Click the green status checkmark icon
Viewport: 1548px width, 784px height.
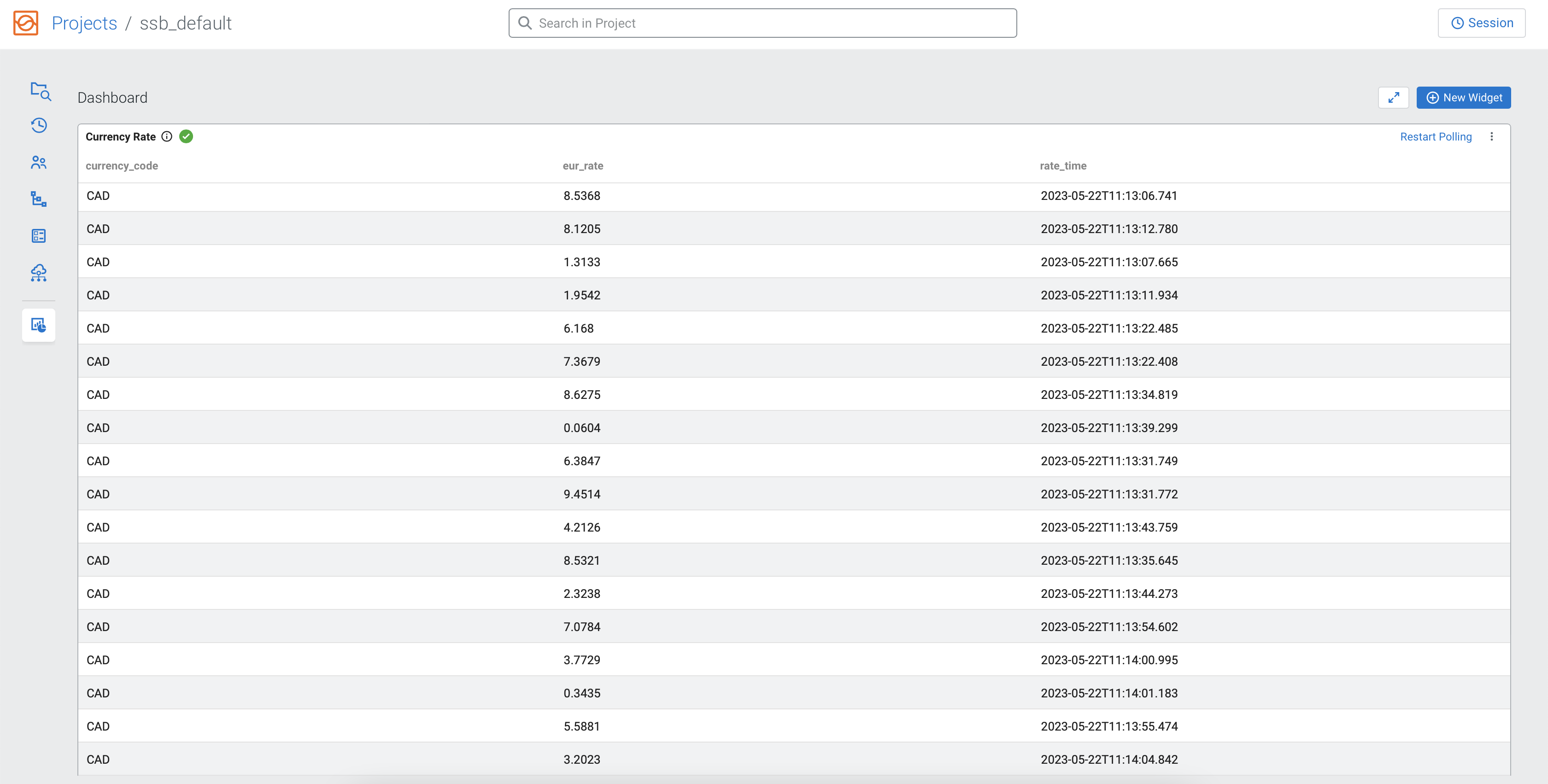click(x=186, y=136)
